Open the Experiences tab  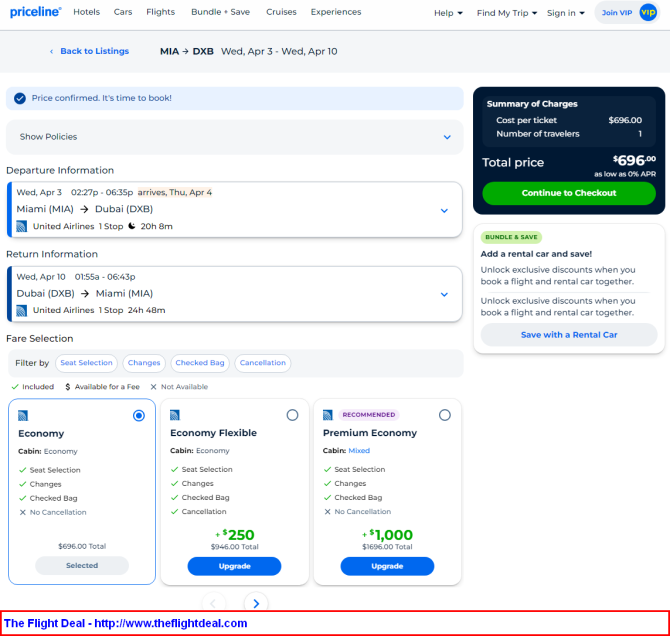click(x=336, y=12)
